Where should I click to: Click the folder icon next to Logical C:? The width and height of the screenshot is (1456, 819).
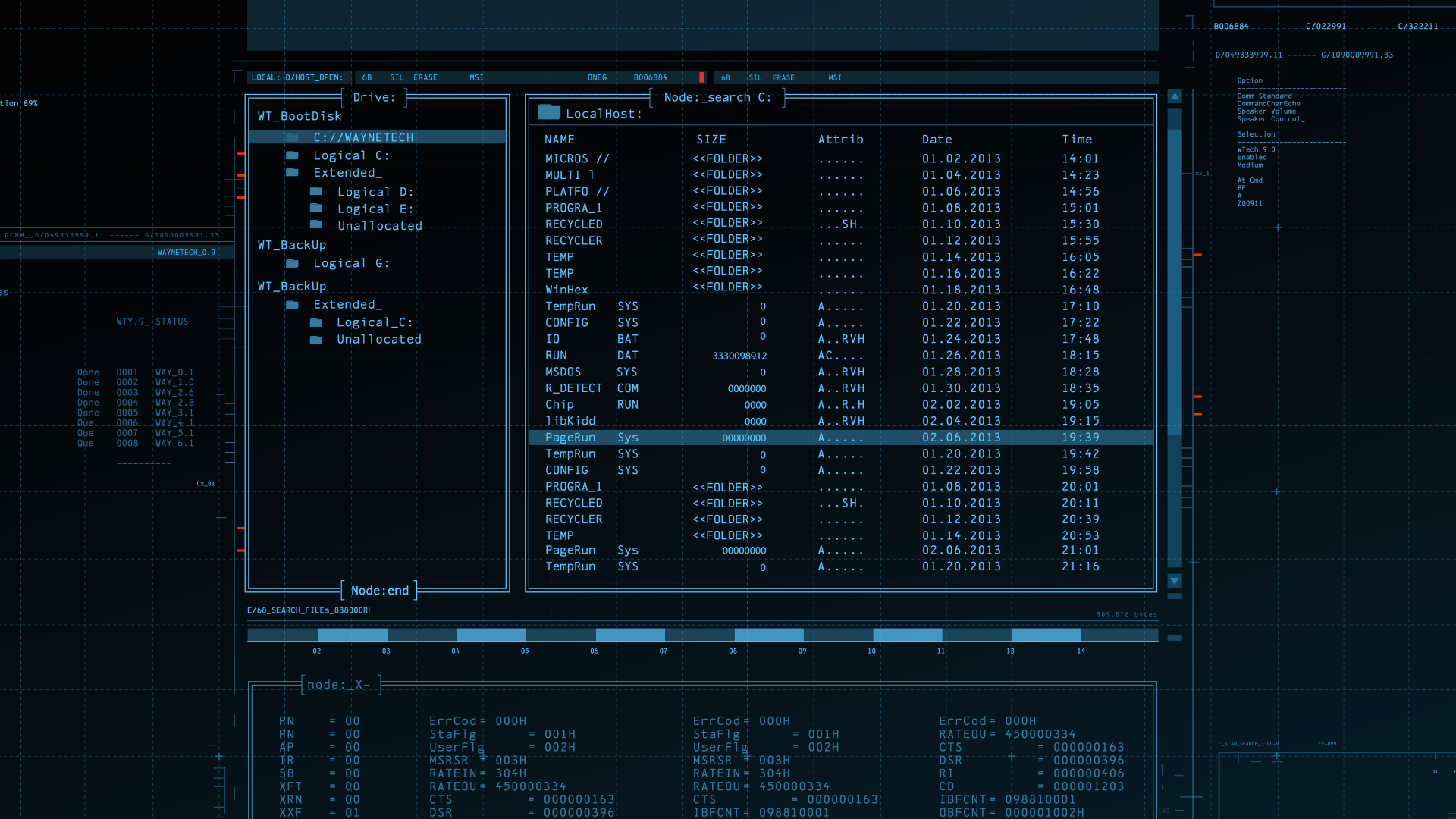pyautogui.click(x=292, y=155)
